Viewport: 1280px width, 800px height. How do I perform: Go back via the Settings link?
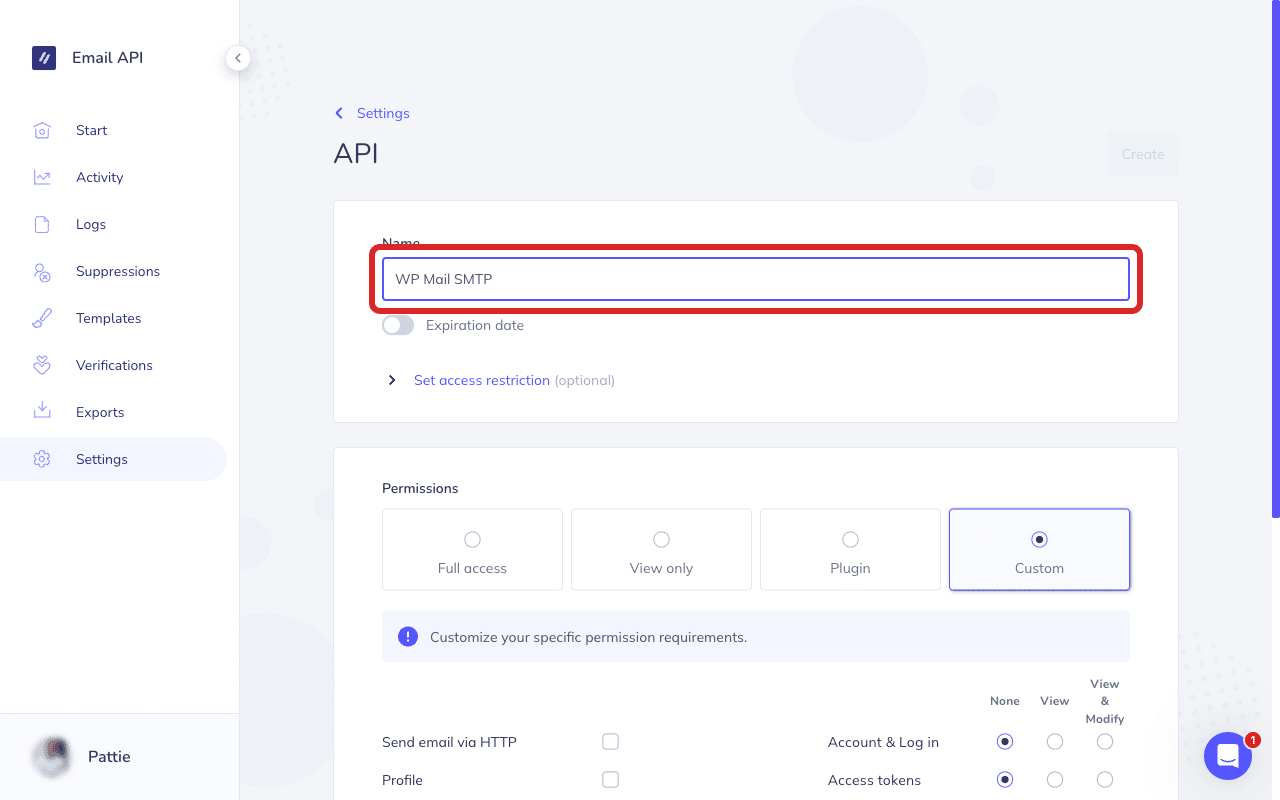click(x=383, y=113)
